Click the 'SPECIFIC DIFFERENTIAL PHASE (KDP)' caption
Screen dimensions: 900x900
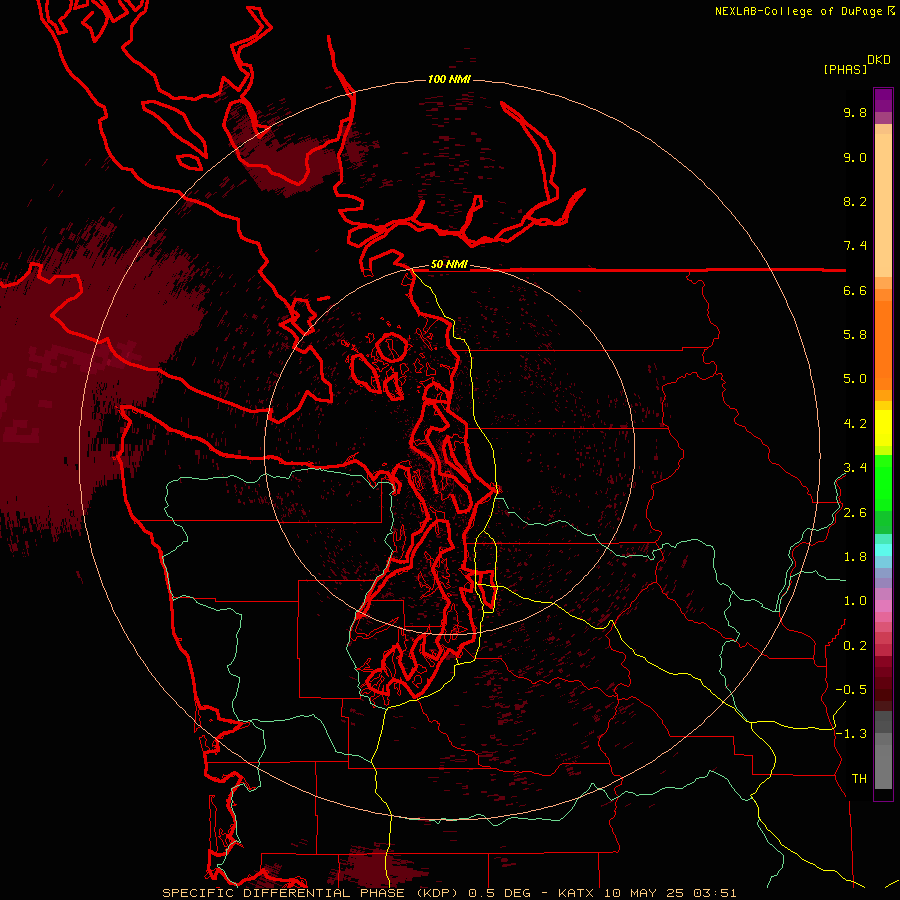[x=309, y=893]
